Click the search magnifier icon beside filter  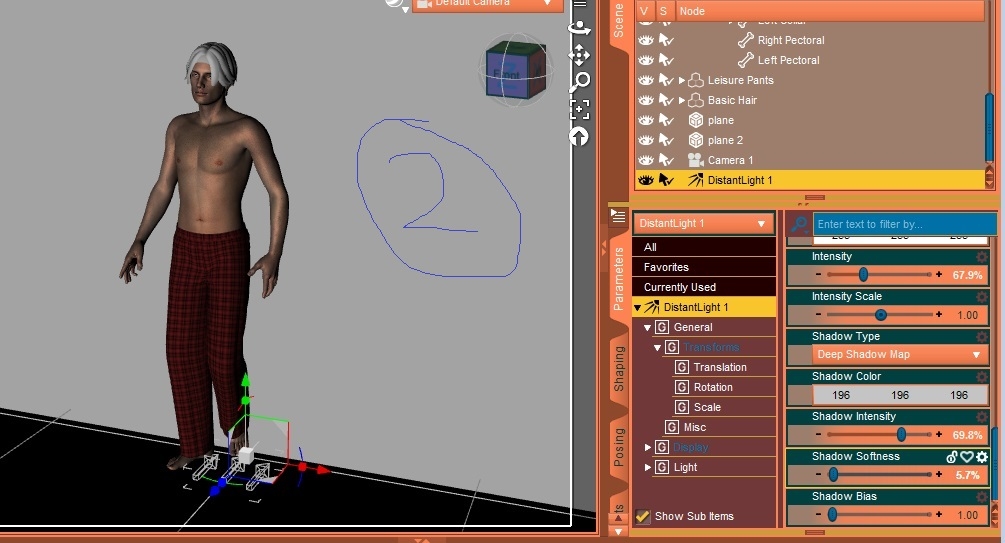coord(799,224)
